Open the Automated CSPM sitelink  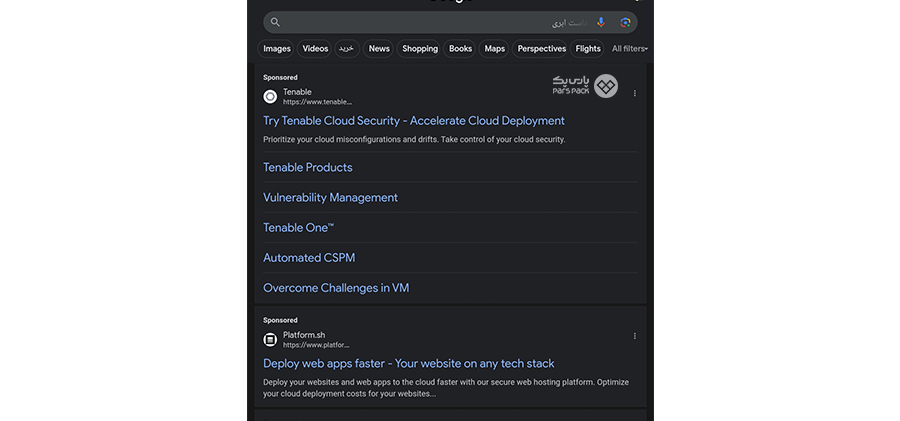[x=309, y=258]
